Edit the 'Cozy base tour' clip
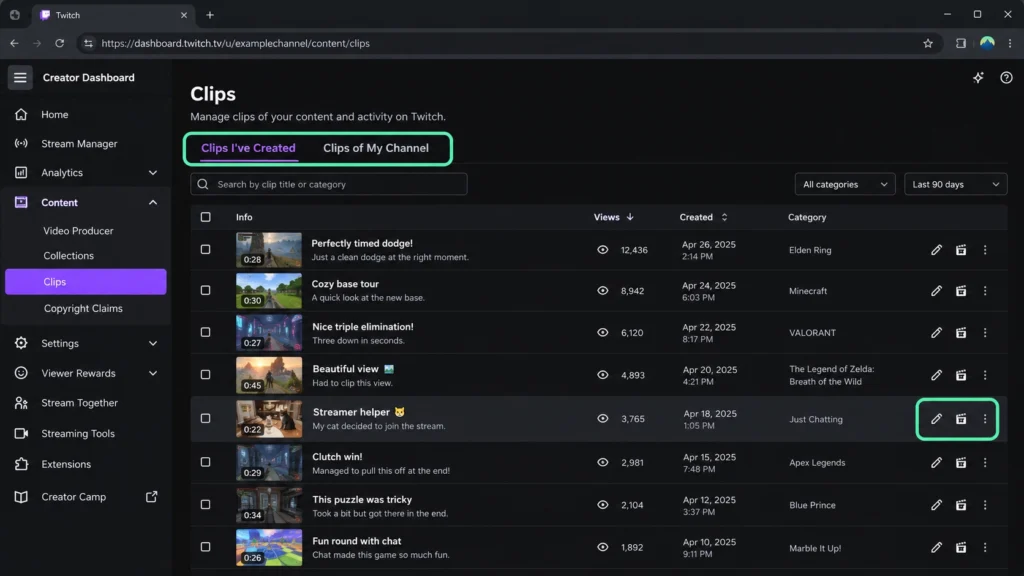This screenshot has height=576, width=1024. [936, 291]
